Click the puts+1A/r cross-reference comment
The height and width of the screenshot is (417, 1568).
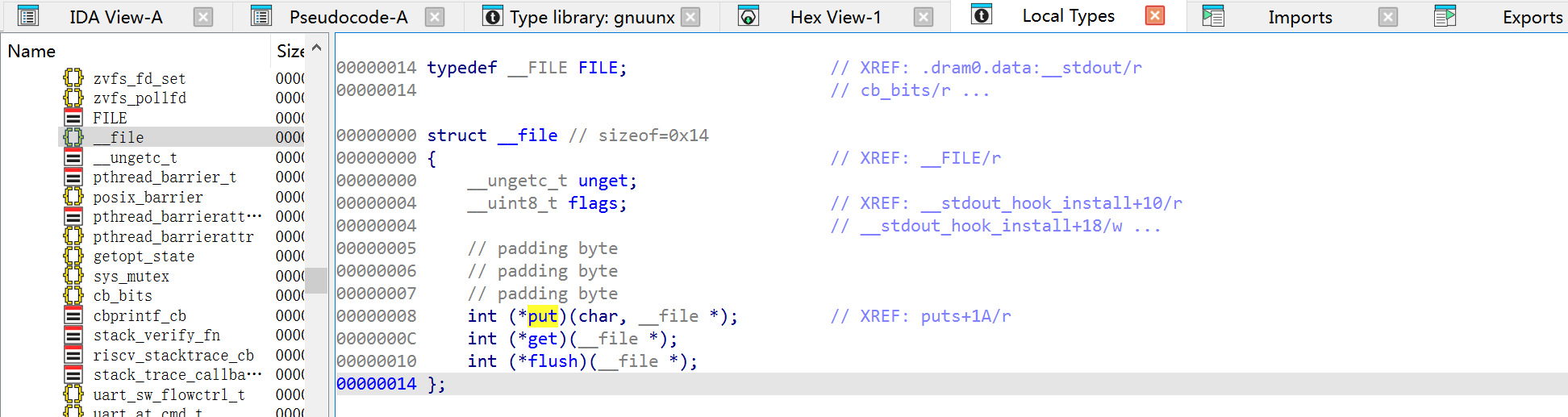[x=965, y=316]
